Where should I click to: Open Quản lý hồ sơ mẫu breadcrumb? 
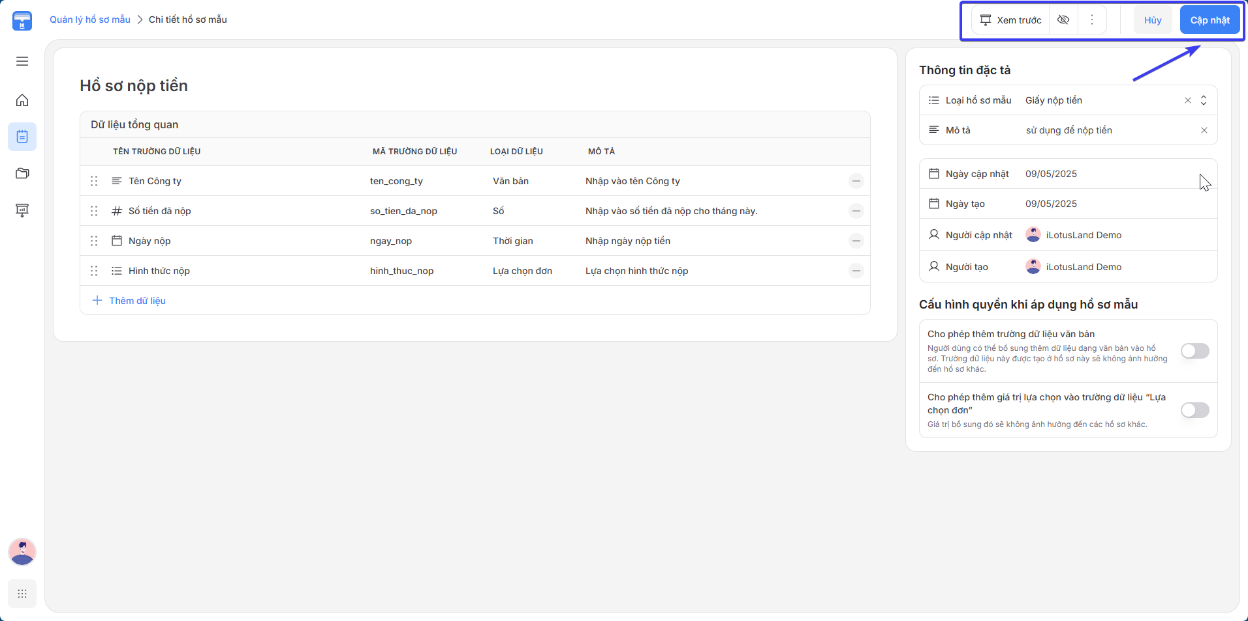coord(90,20)
